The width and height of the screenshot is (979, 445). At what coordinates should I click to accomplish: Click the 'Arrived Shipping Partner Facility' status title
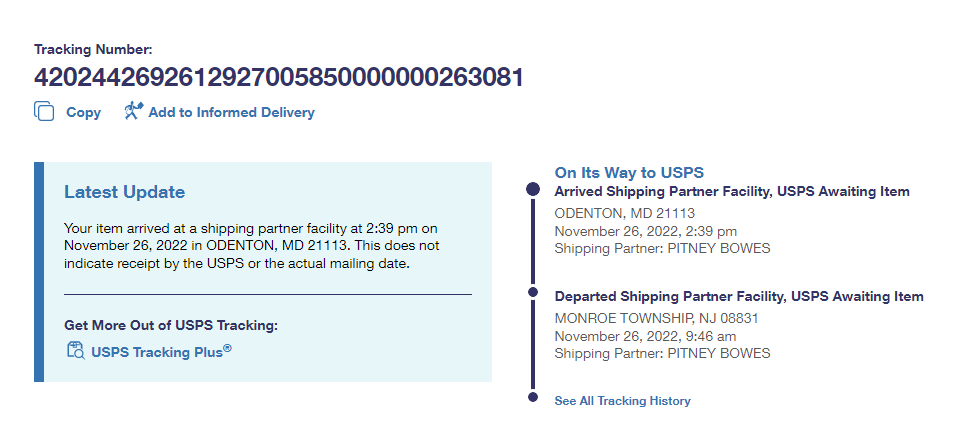[732, 192]
